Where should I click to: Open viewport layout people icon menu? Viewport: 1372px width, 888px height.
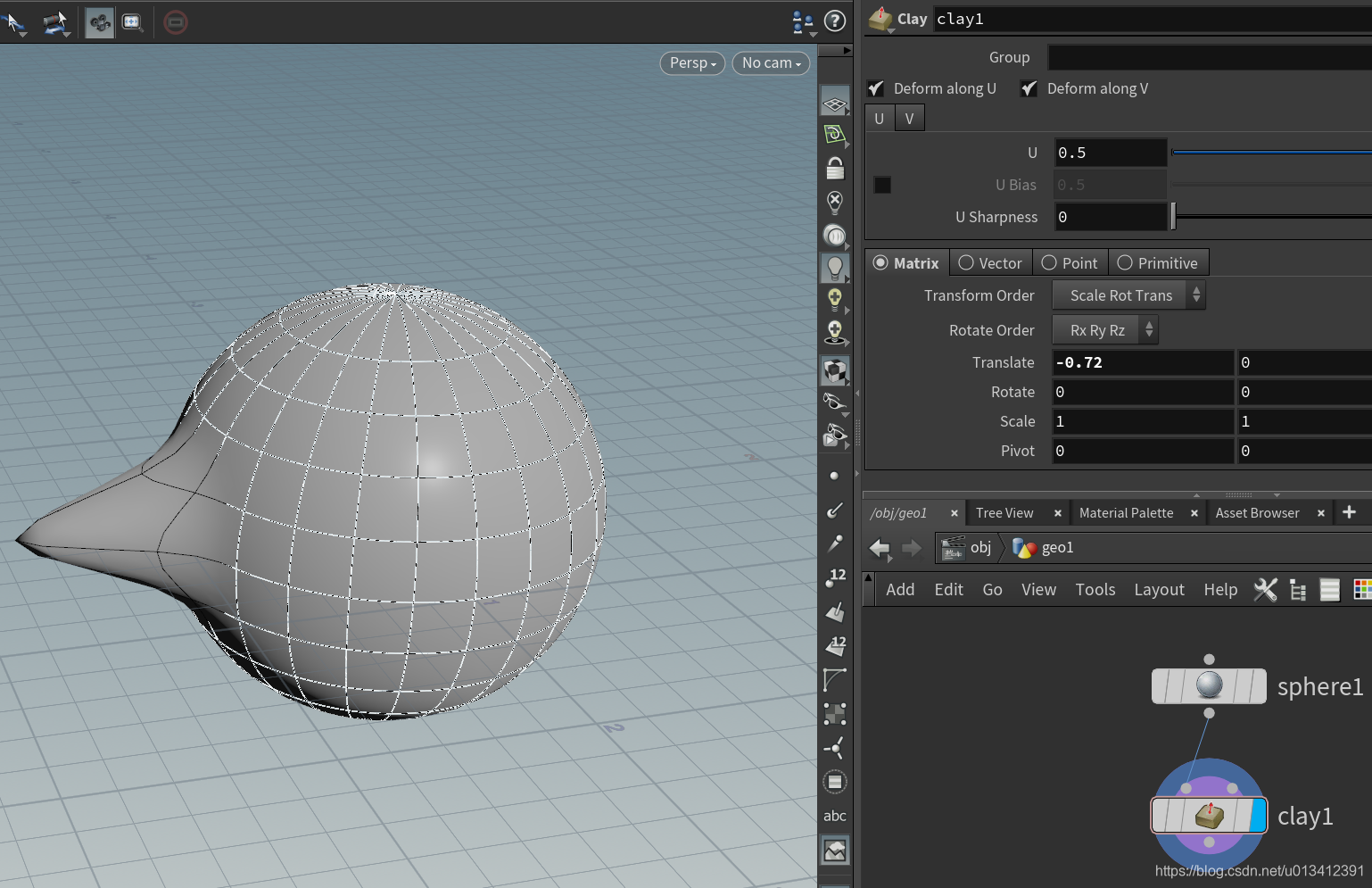point(803,22)
